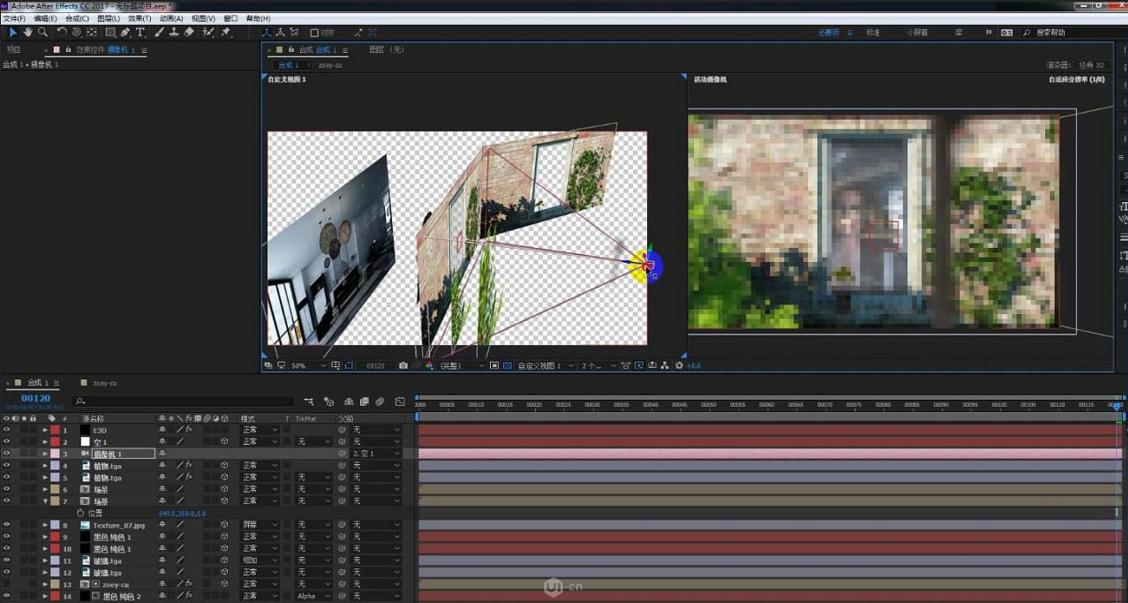1128x603 pixels.
Task: Switch to the zoey-cu timeline tab
Action: coord(105,383)
